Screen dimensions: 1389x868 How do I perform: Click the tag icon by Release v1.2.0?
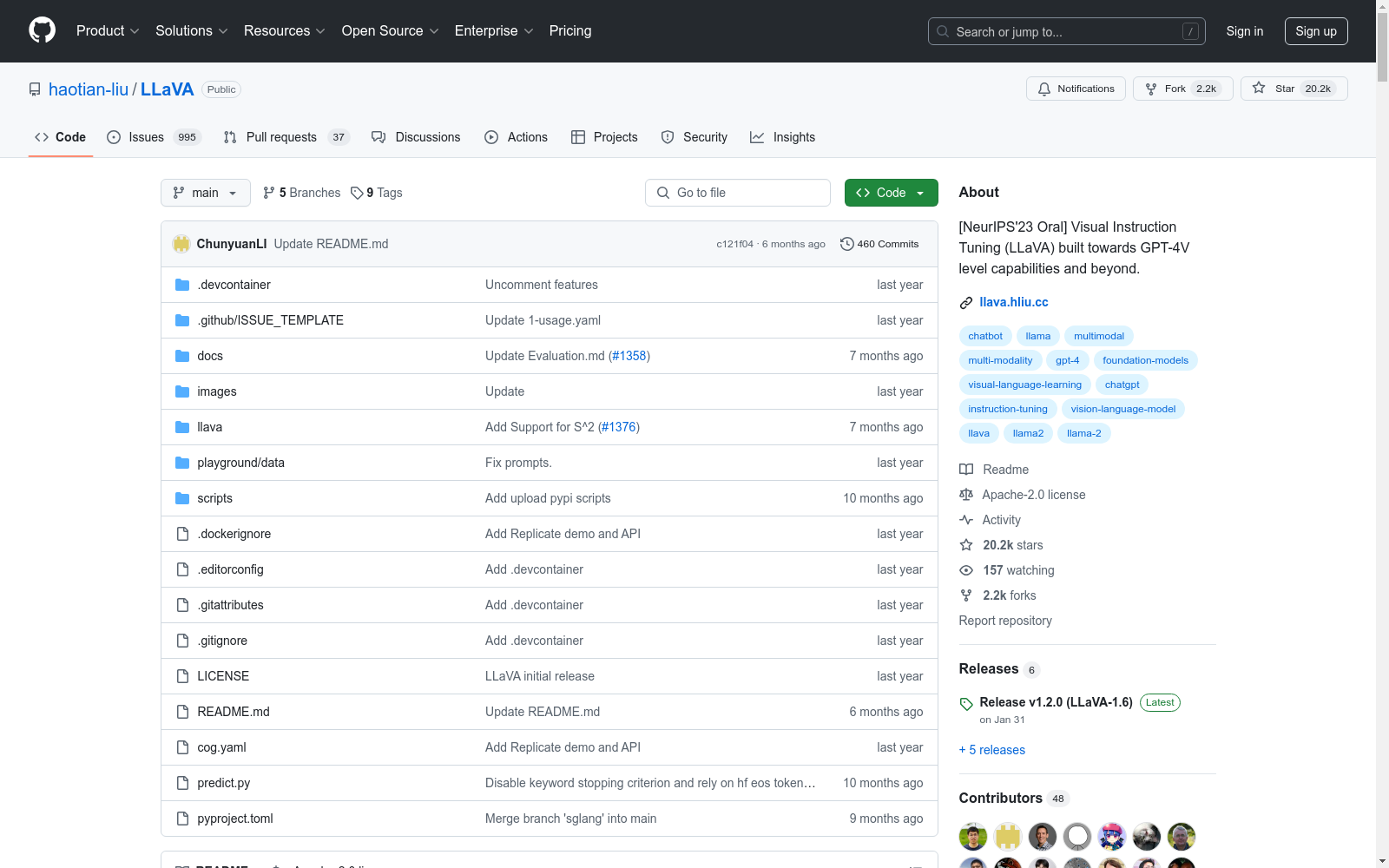966,704
